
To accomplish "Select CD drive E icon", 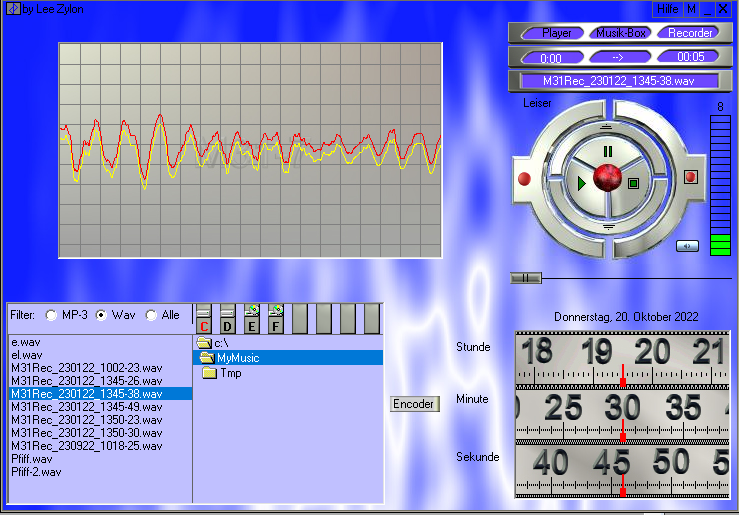I will (x=251, y=319).
